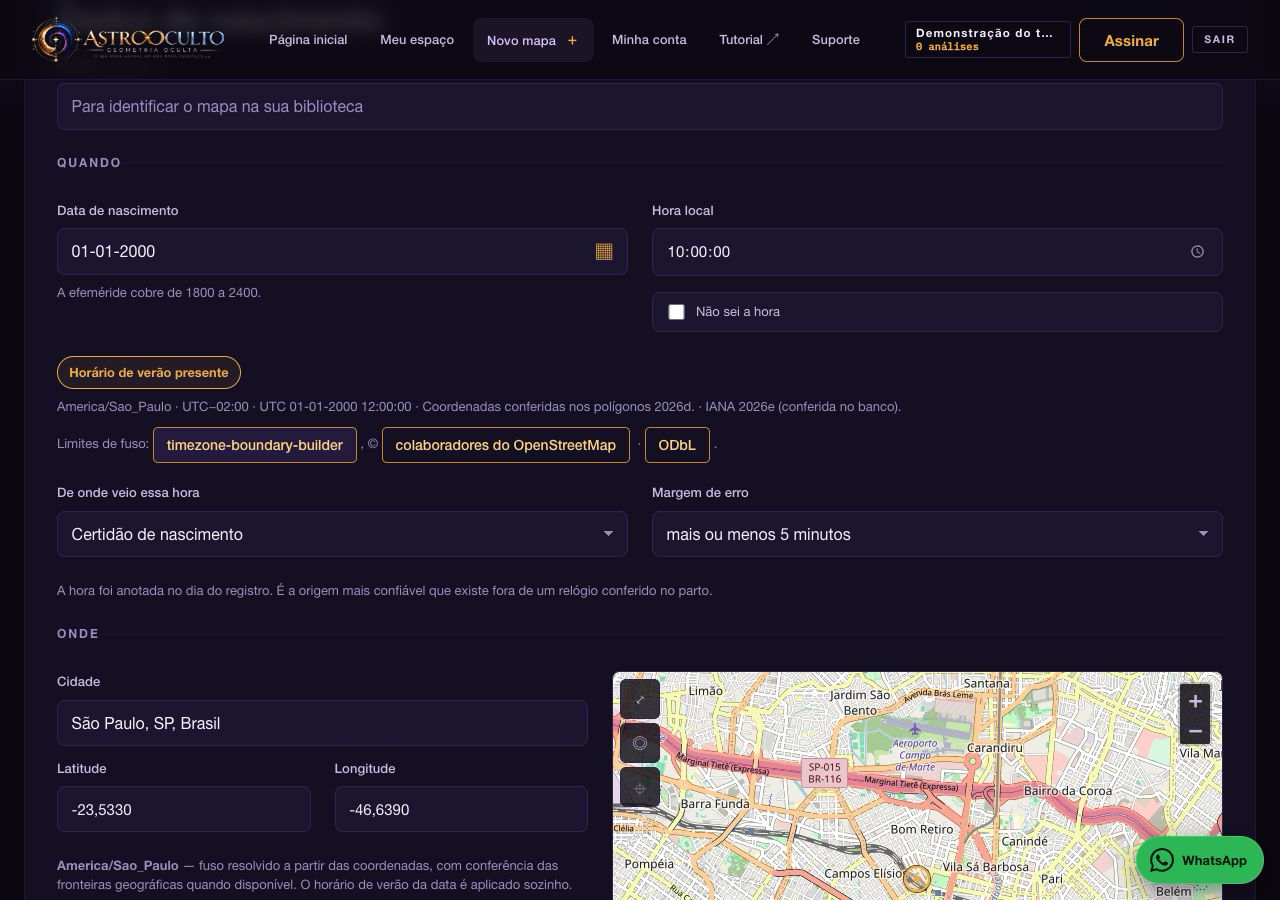Click the orange location marker on the map
This screenshot has height=900, width=1280.
pyautogui.click(x=916, y=879)
